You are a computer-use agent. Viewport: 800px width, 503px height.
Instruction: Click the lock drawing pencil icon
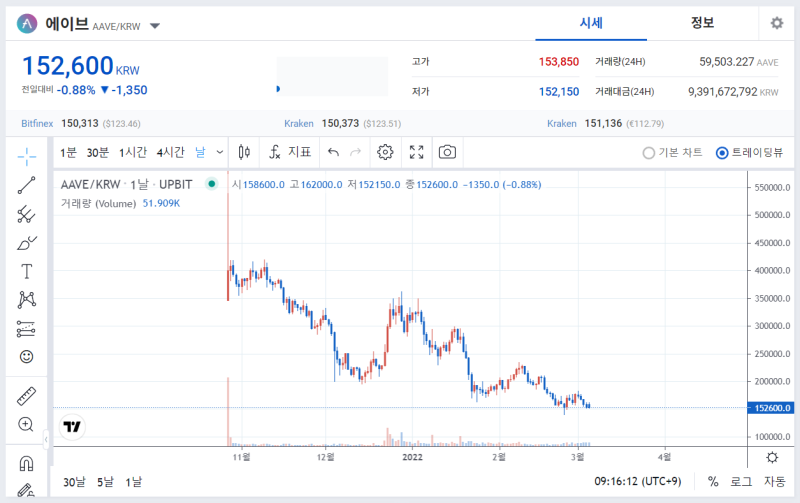coord(26,490)
